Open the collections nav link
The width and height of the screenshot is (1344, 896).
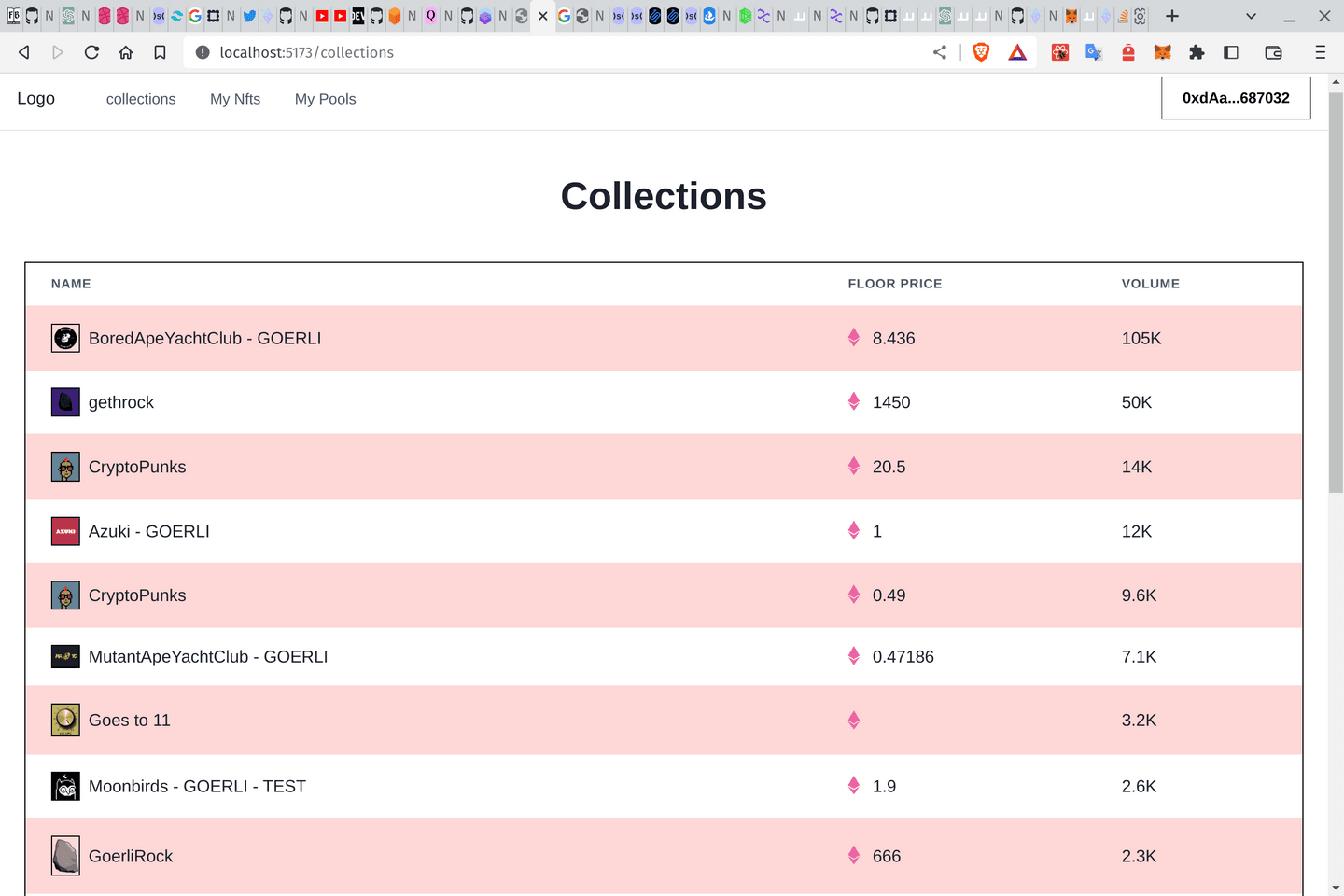coord(141,99)
